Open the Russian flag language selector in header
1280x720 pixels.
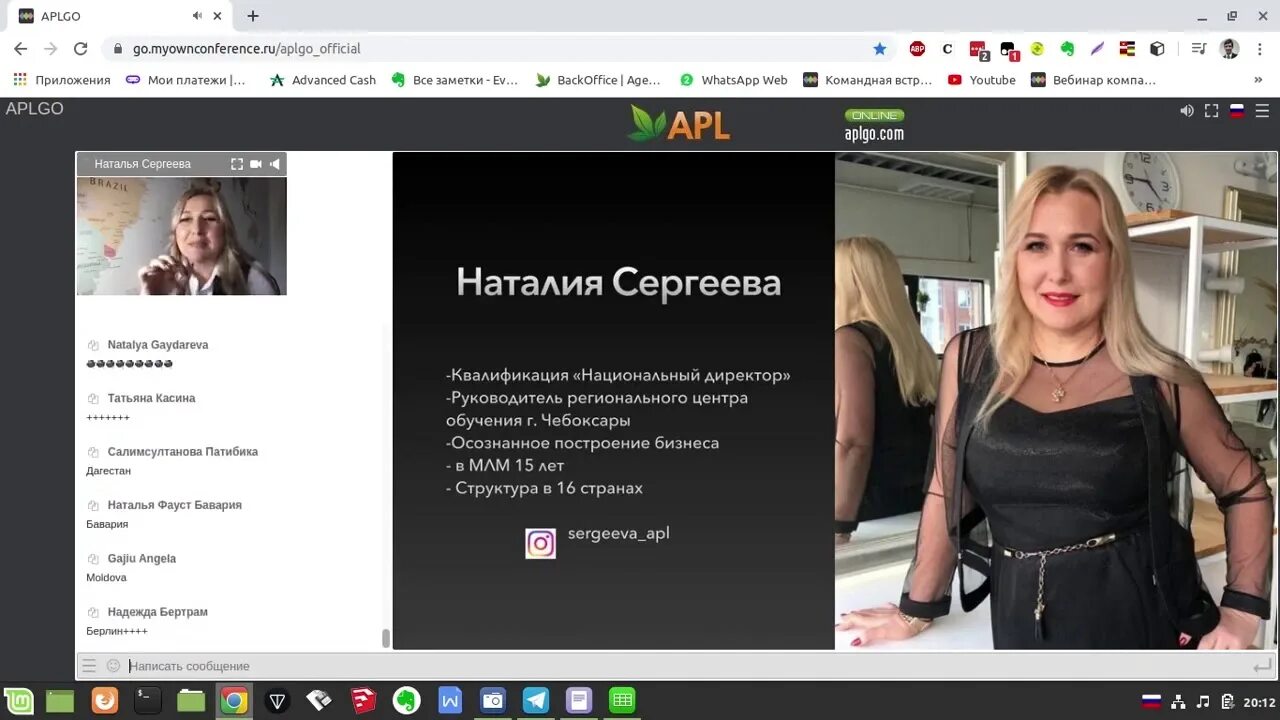click(1237, 111)
